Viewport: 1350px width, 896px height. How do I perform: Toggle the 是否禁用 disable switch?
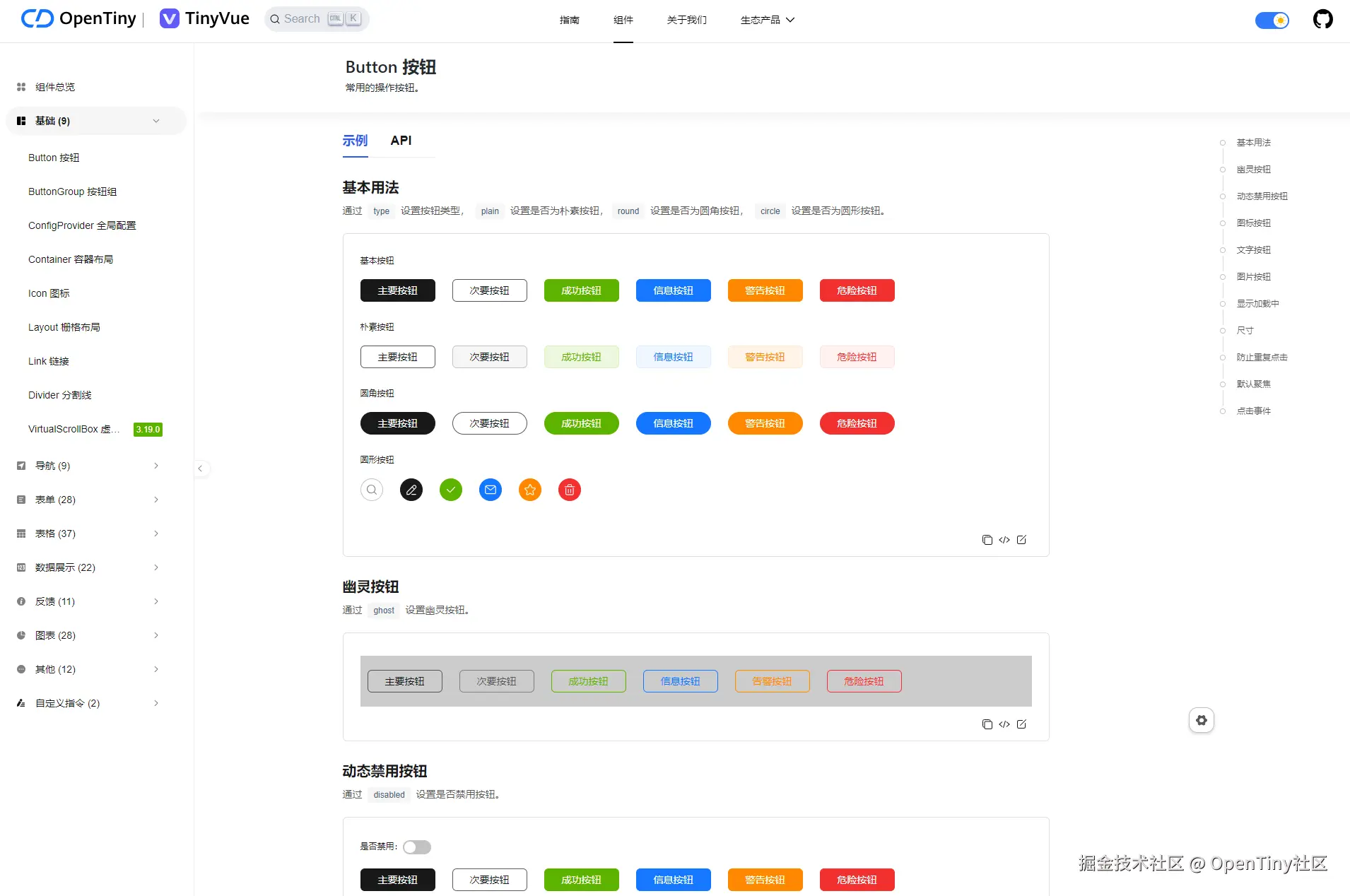point(417,847)
